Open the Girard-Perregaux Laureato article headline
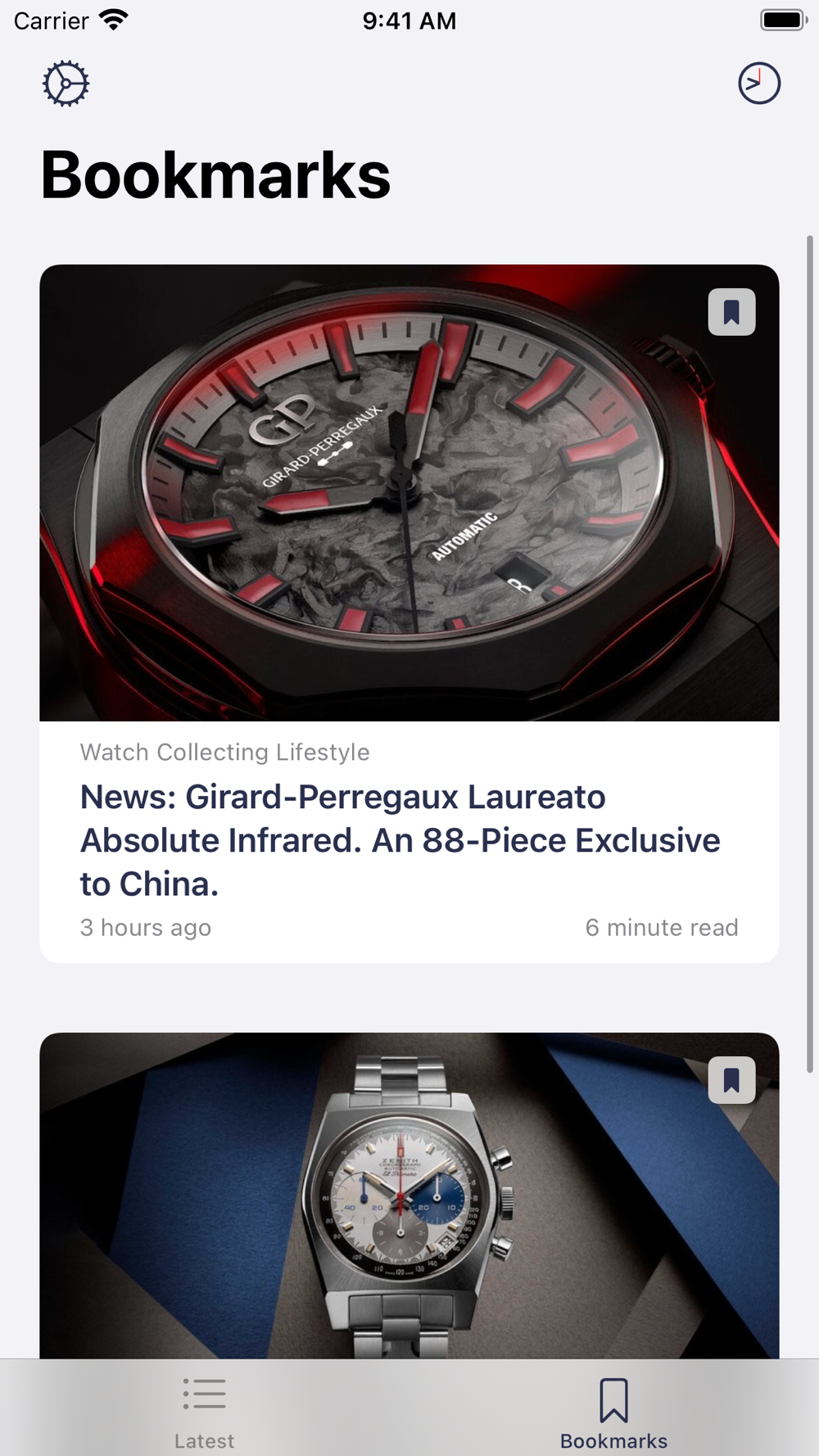 400,840
